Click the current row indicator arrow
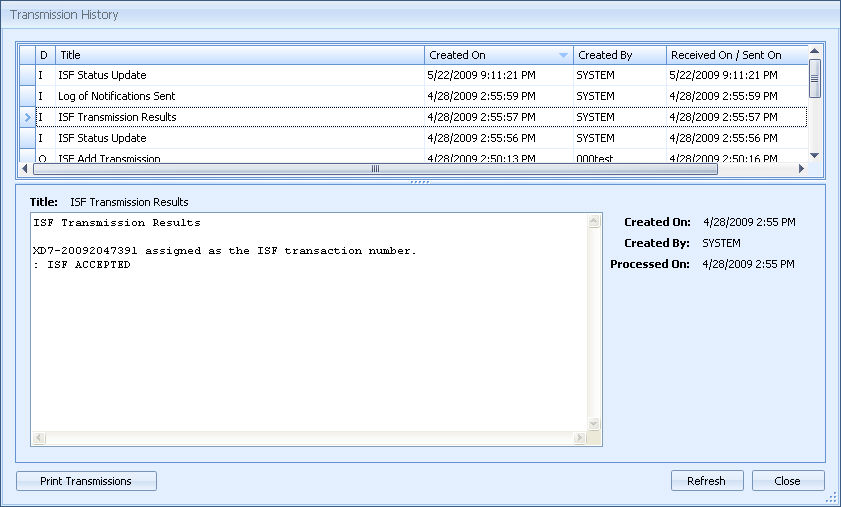Image resolution: width=841 pixels, height=507 pixels. click(27, 117)
